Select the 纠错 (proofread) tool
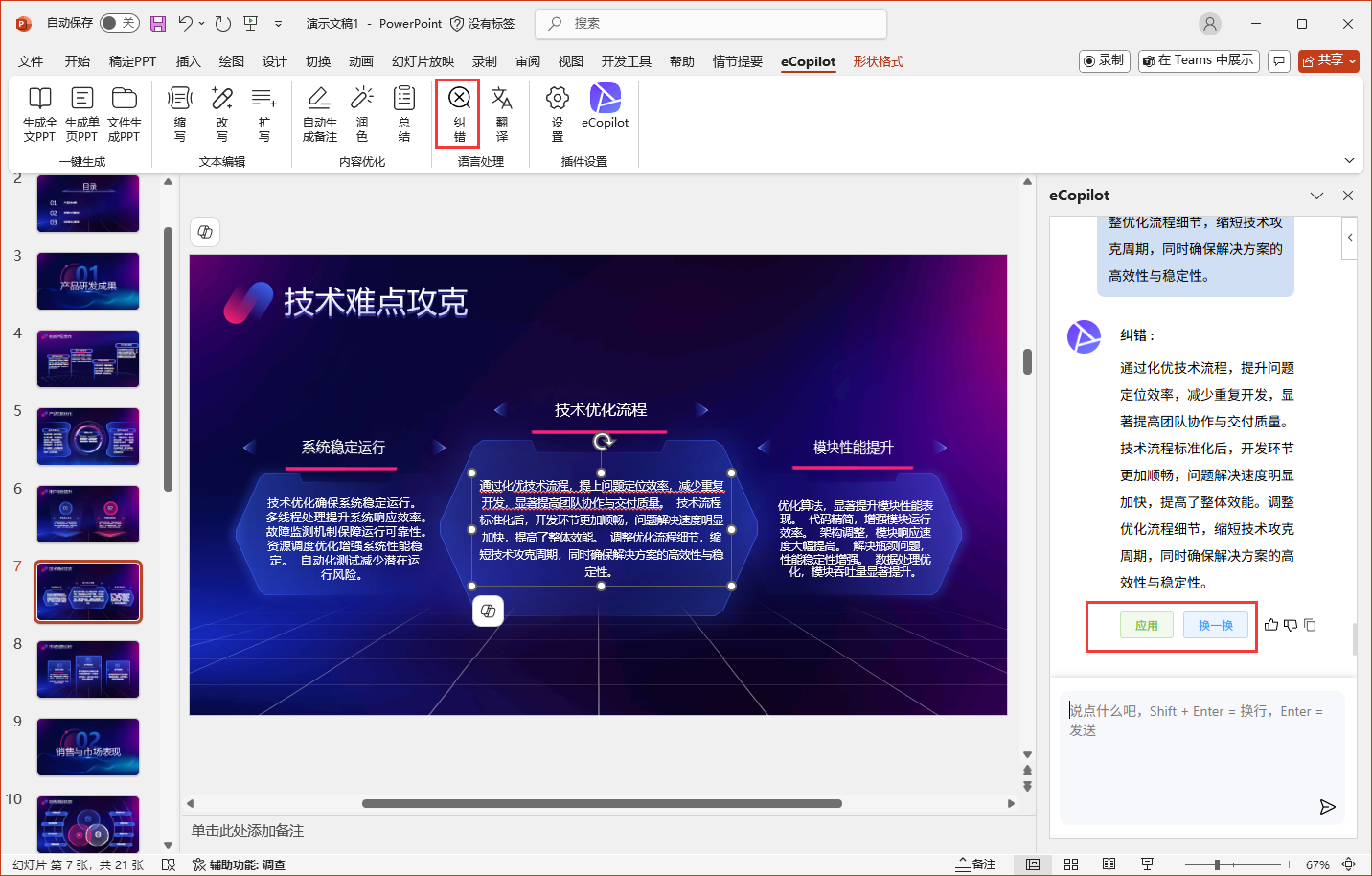The height and width of the screenshot is (876, 1372). 457,113
